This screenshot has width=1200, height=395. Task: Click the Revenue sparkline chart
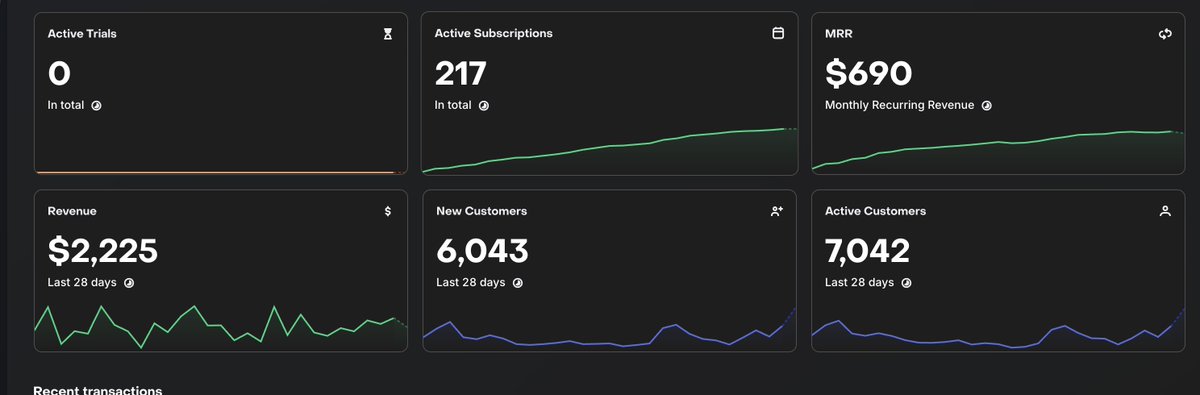221,327
